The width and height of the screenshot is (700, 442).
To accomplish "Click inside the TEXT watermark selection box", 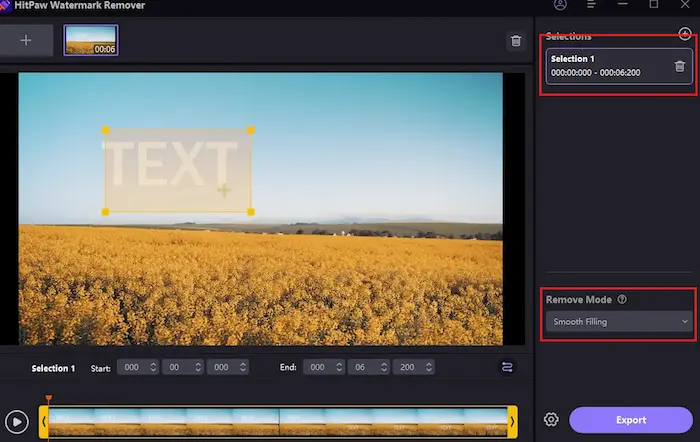I will (176, 170).
